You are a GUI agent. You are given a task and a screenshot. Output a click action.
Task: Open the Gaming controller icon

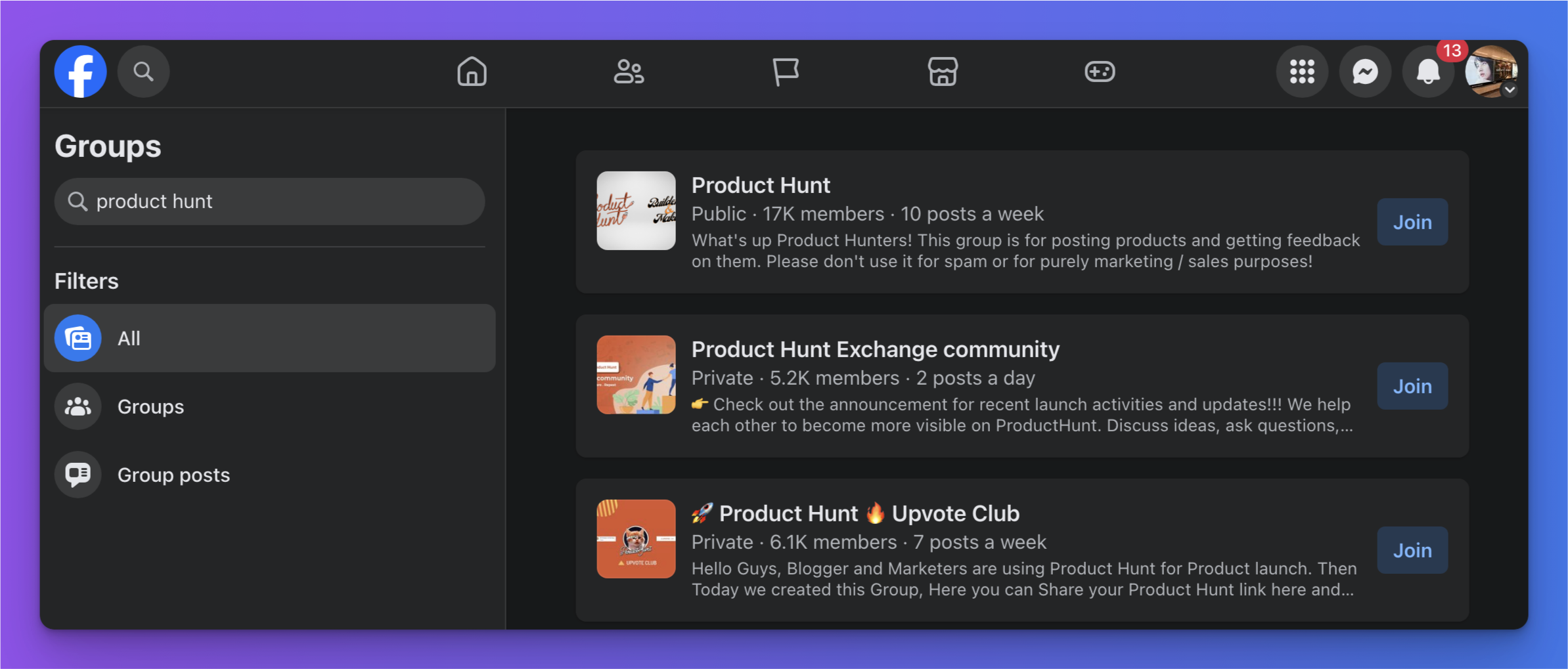click(x=1100, y=72)
